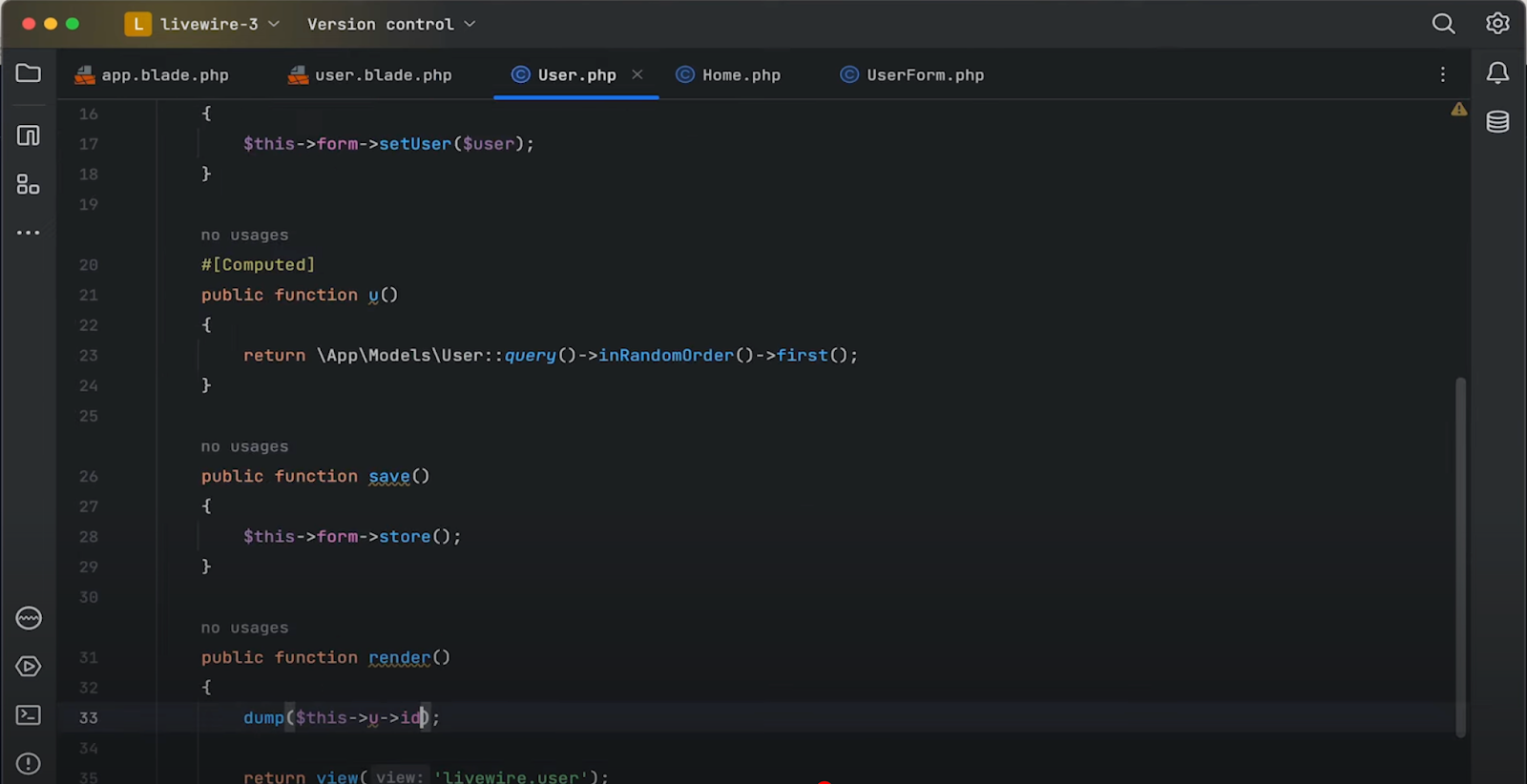Open the wavy-face assistant tool icon
Viewport: 1527px width, 784px height.
pyautogui.click(x=29, y=618)
